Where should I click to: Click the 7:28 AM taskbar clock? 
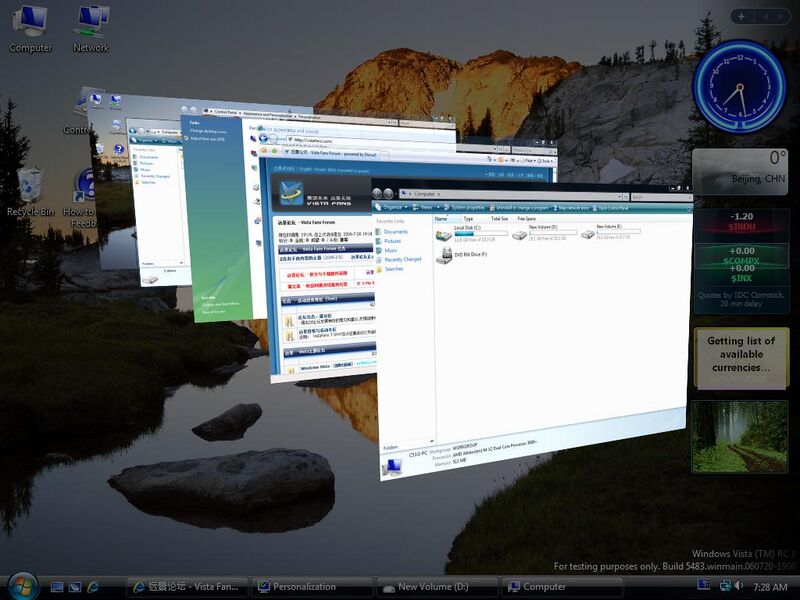(770, 587)
